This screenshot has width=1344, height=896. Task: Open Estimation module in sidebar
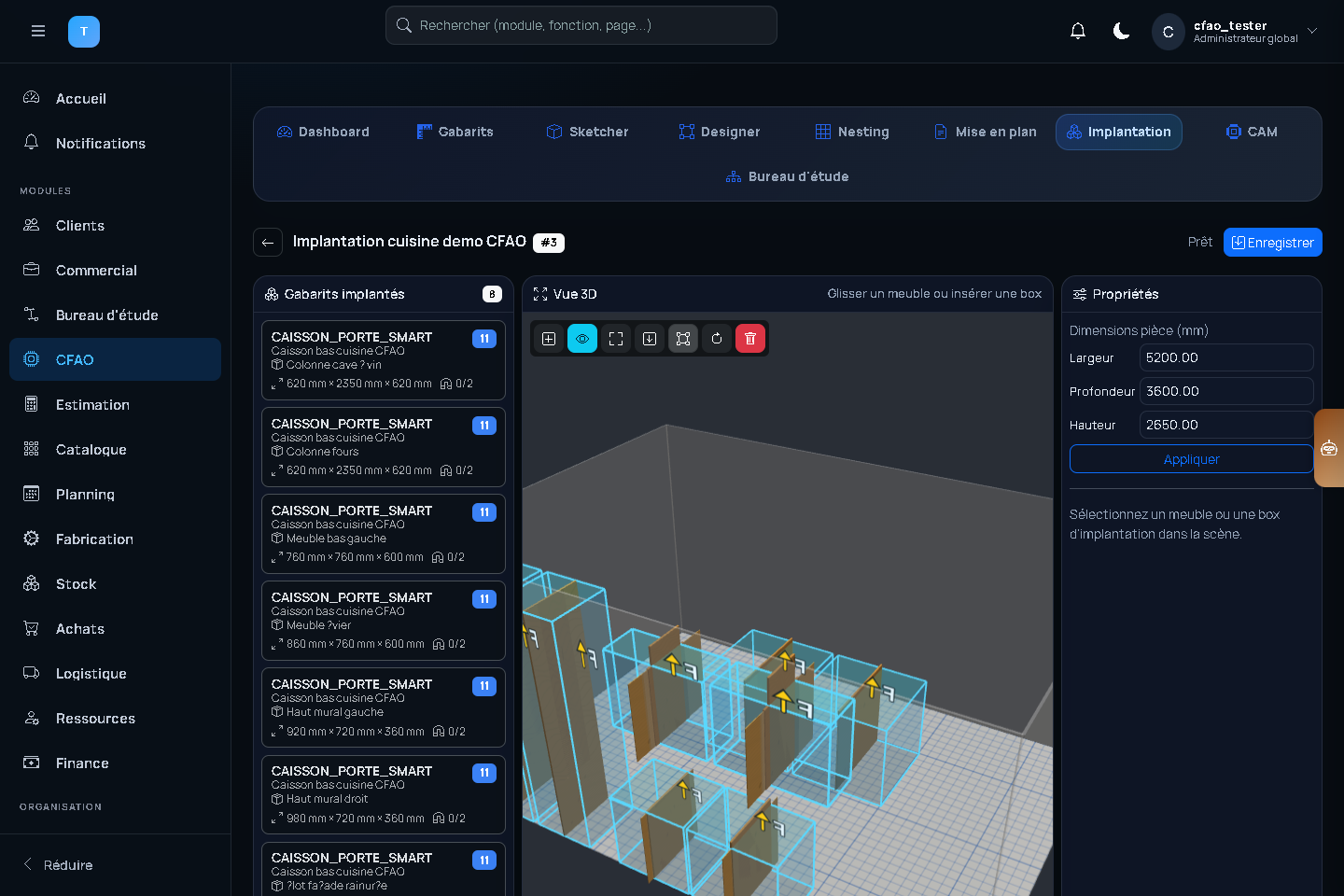pos(115,404)
